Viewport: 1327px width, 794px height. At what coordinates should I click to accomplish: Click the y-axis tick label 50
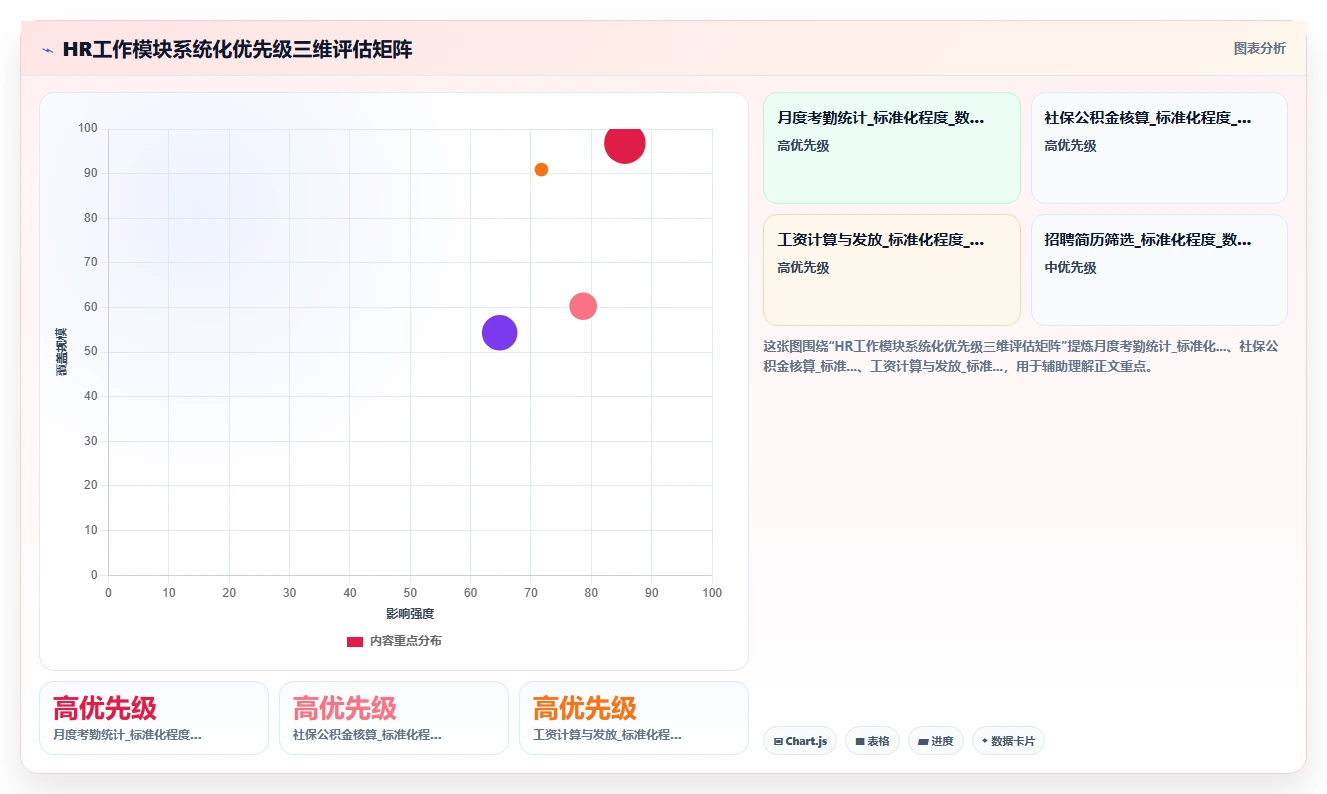[x=91, y=352]
